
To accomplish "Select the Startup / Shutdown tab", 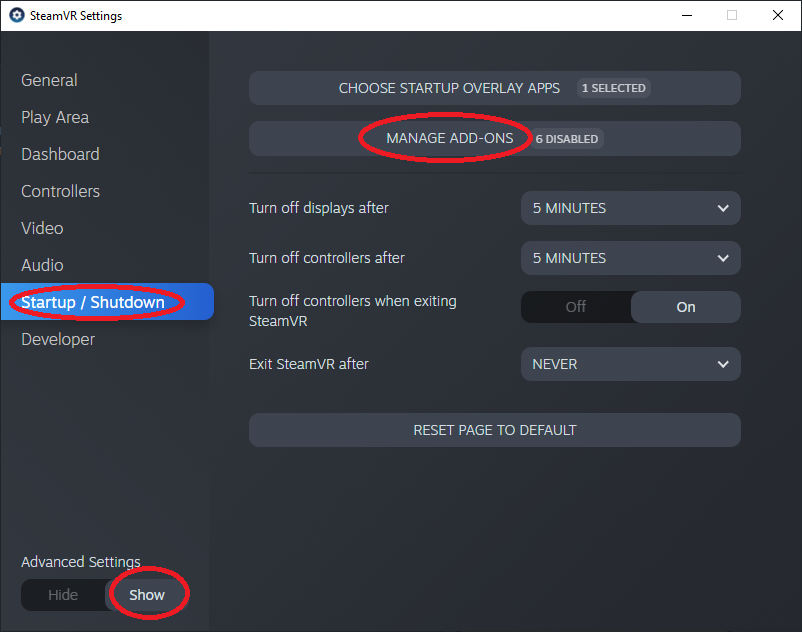I will pyautogui.click(x=107, y=302).
